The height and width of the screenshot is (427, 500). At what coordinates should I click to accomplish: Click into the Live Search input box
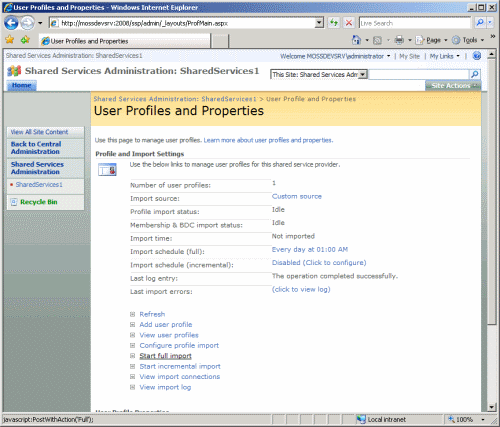click(415, 23)
